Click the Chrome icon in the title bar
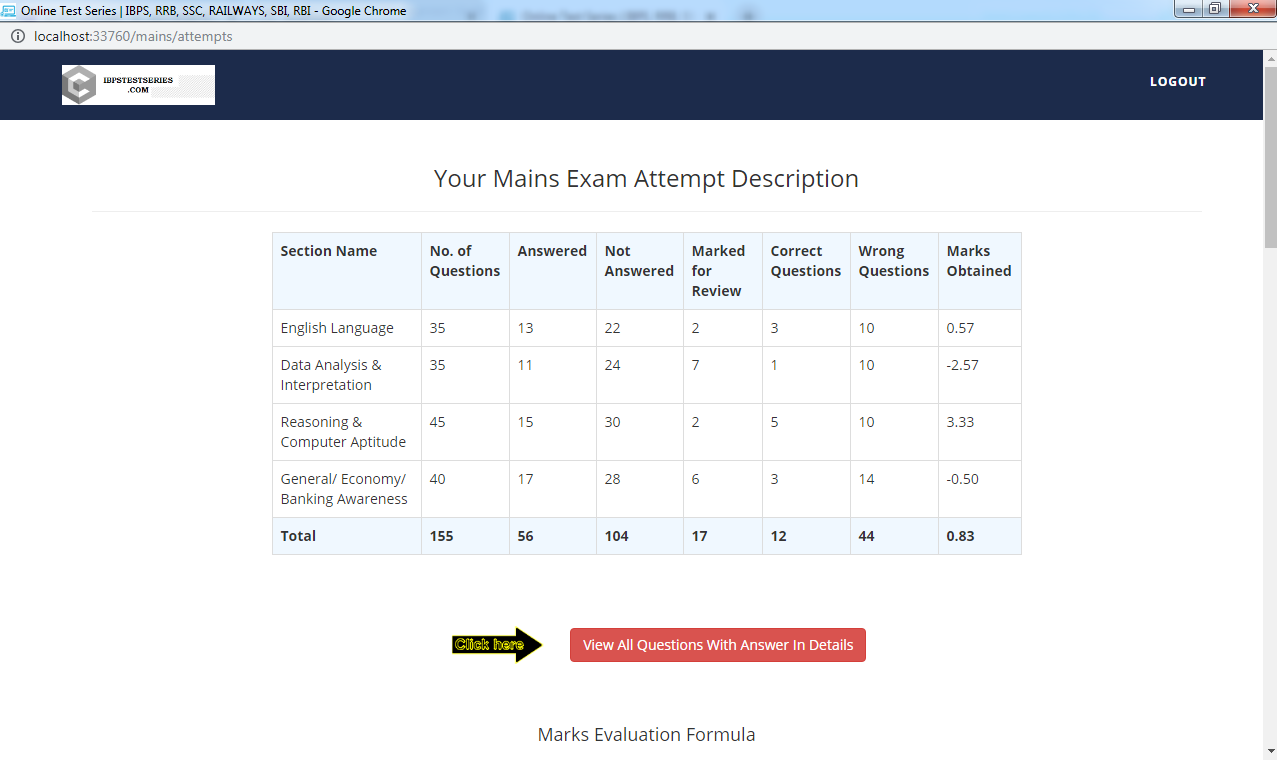 point(10,10)
